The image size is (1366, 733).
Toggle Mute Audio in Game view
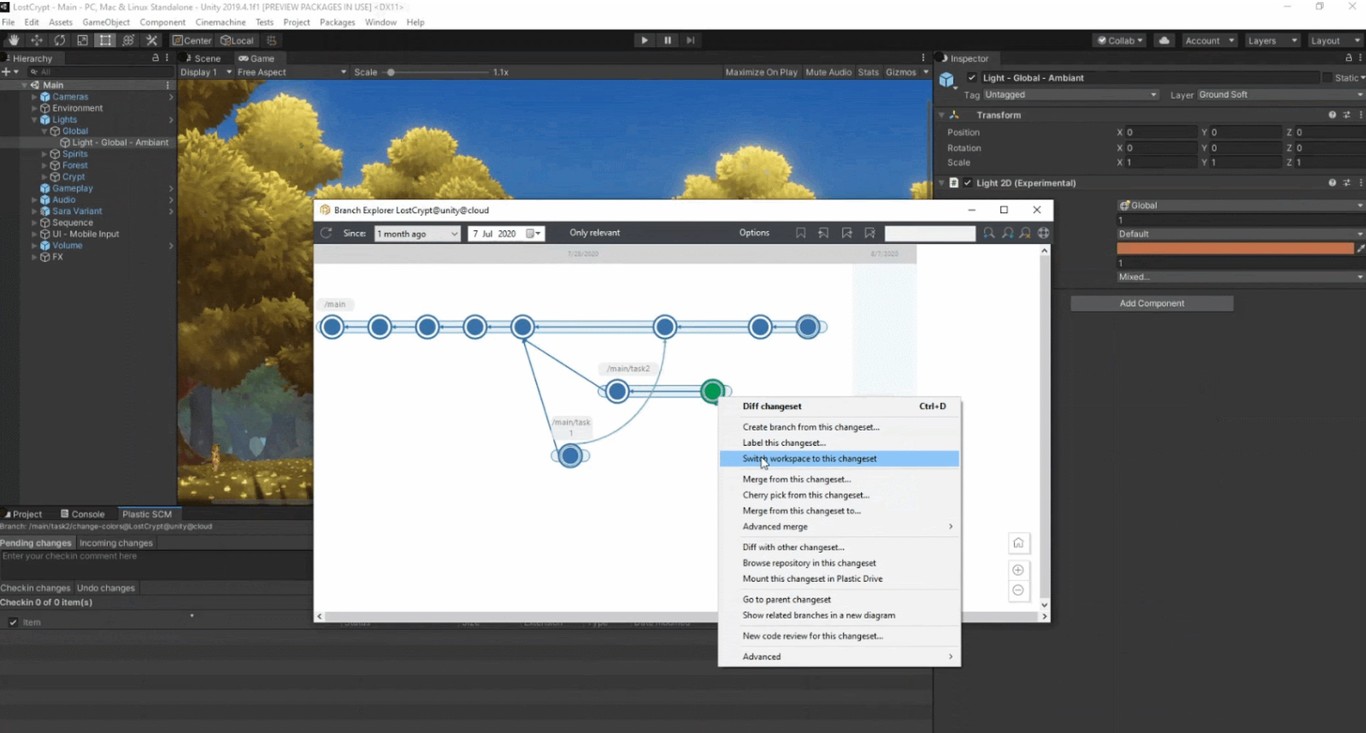pyautogui.click(x=828, y=72)
